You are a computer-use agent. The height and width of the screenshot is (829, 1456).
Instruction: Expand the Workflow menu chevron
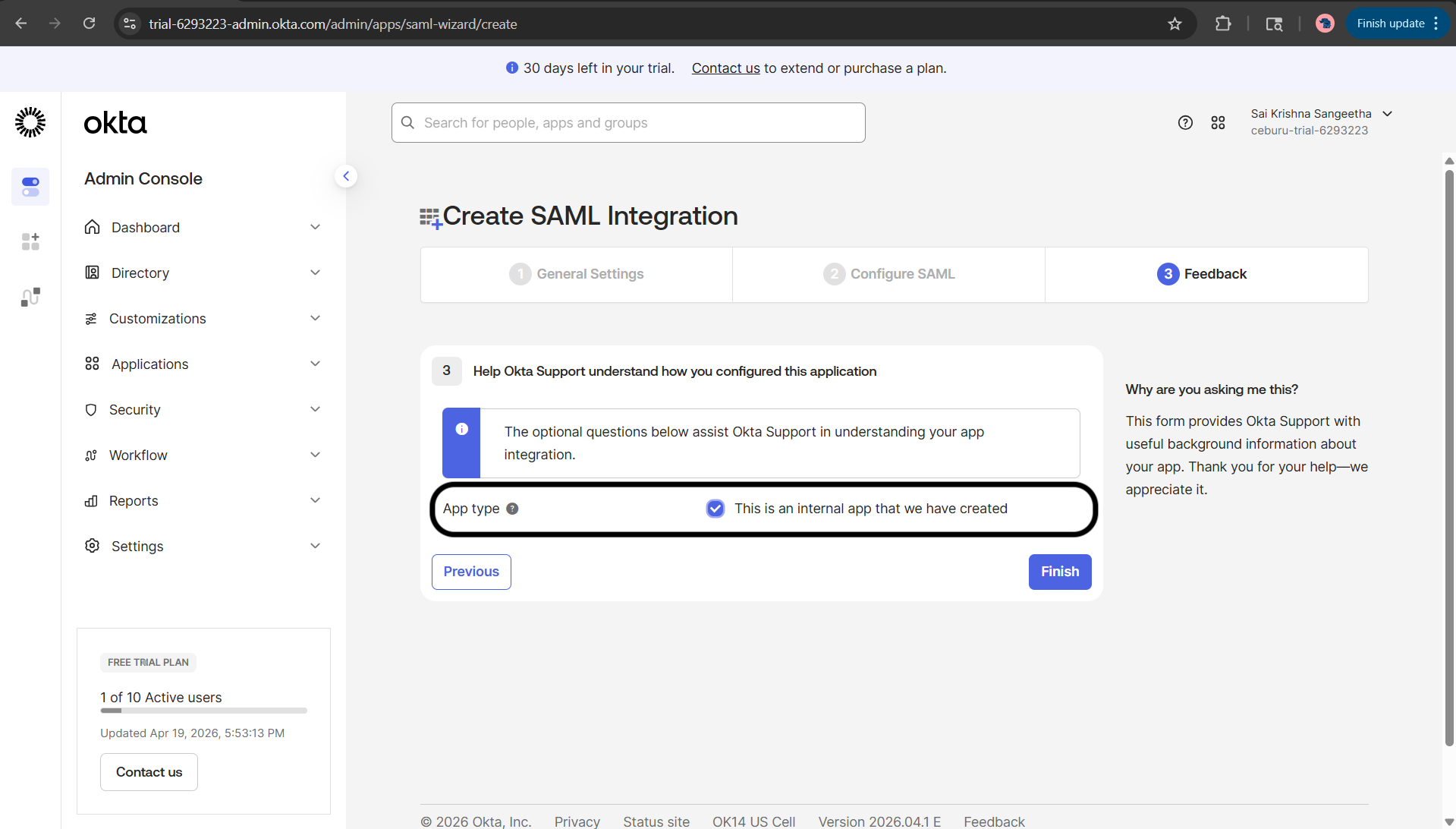316,455
